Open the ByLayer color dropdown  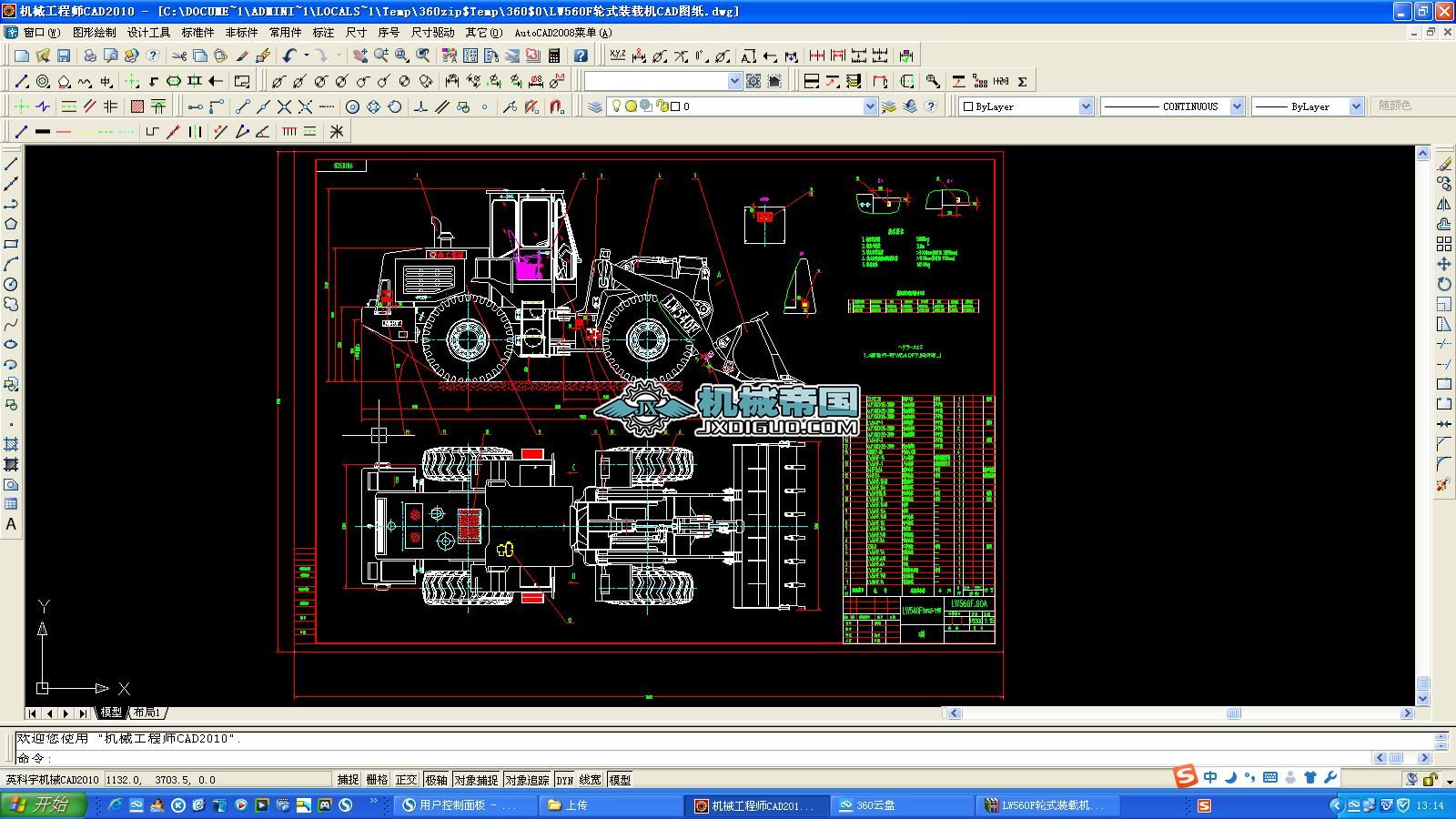1085,106
